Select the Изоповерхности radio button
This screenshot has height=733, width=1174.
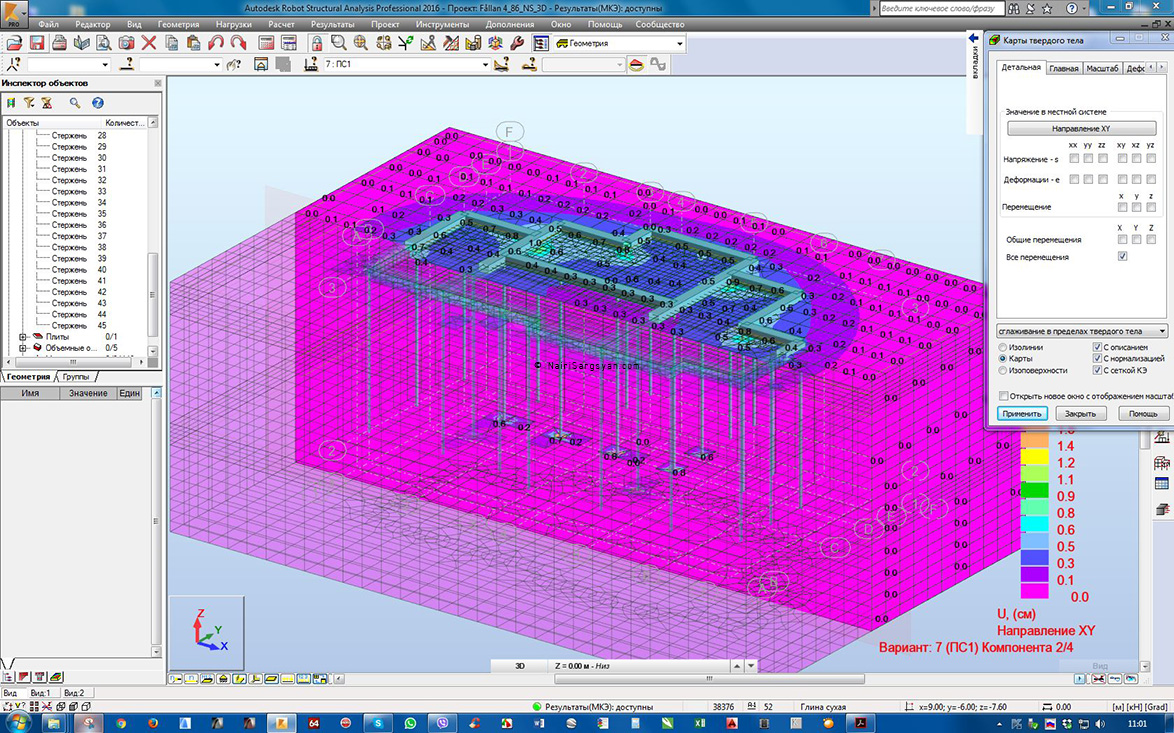[1003, 371]
